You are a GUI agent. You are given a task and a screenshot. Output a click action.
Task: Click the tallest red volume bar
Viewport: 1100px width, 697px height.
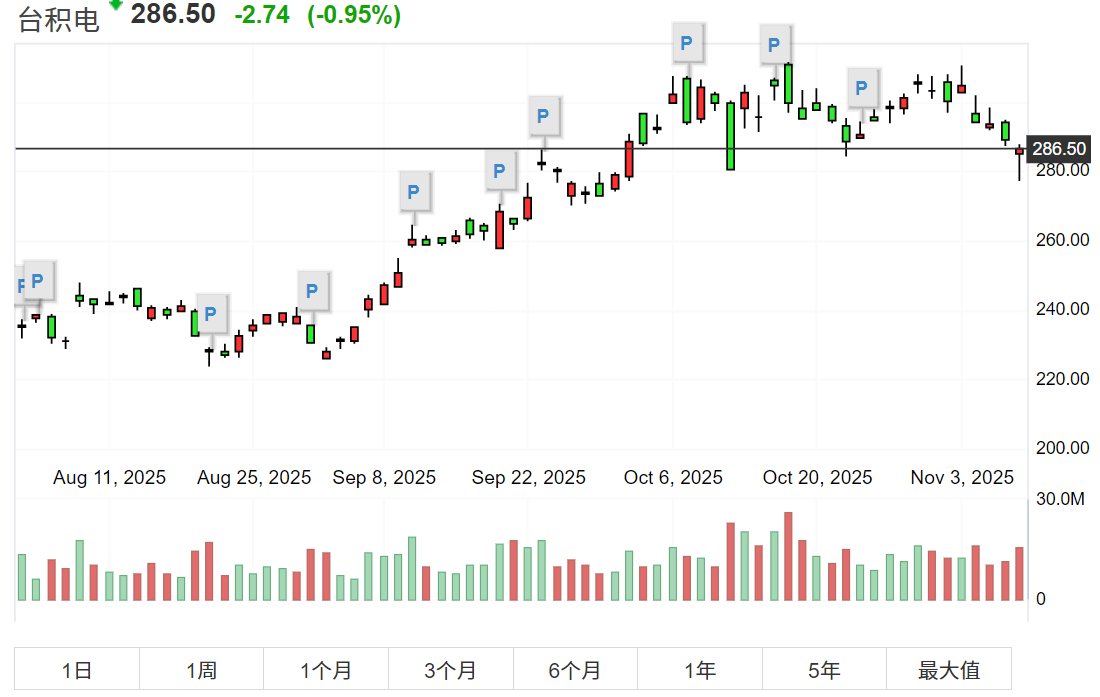click(788, 556)
